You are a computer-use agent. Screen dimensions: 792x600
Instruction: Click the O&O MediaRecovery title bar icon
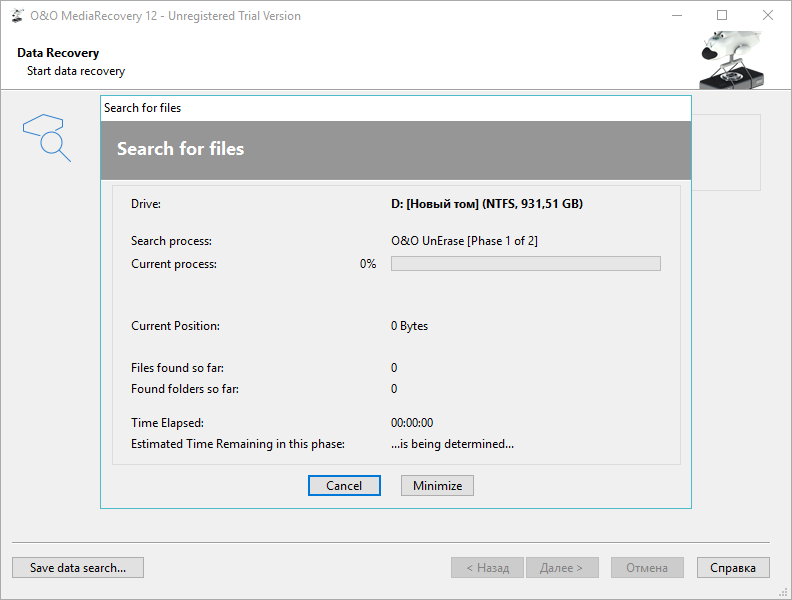[17, 16]
